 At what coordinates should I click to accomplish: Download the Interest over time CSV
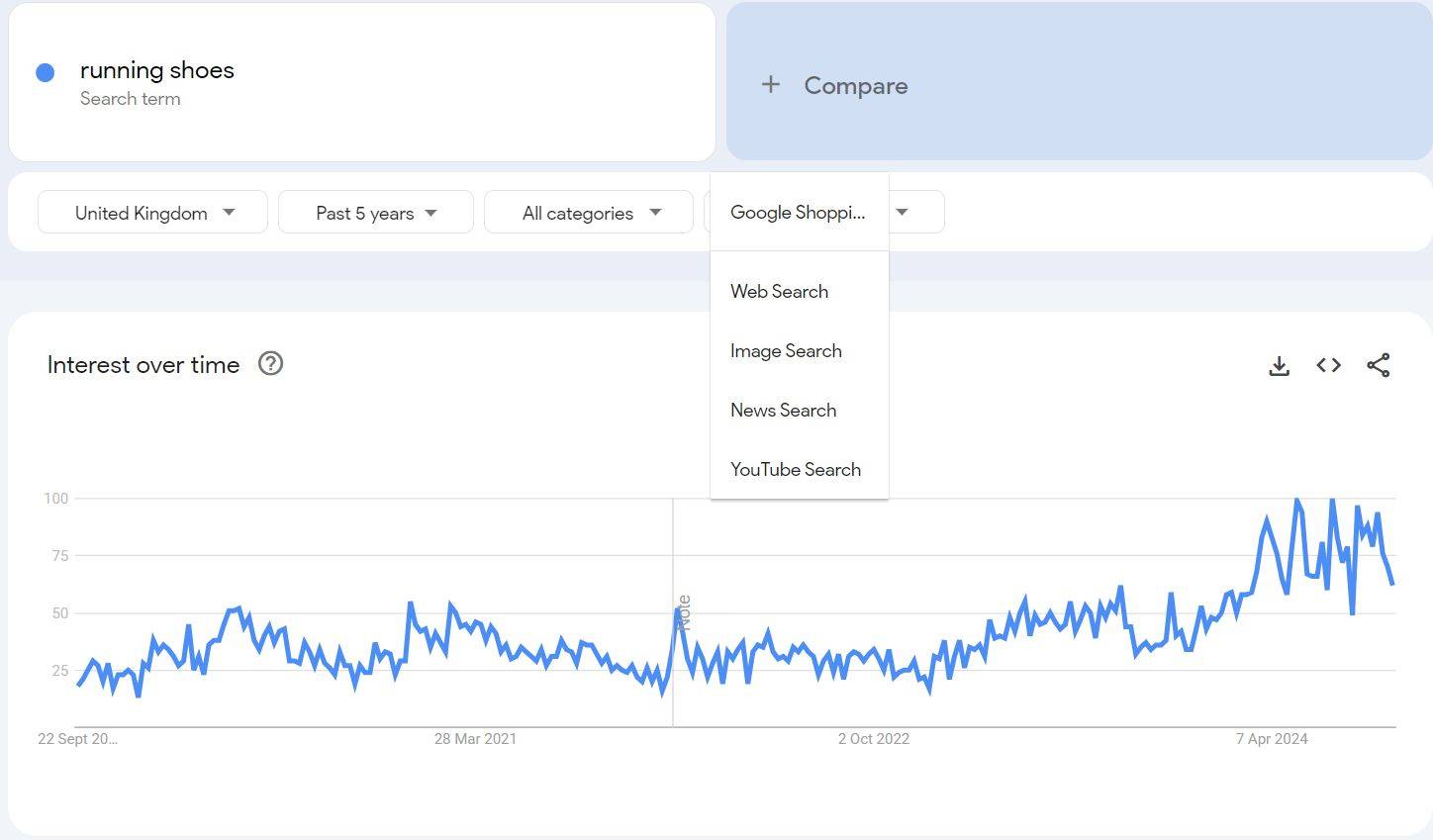point(1279,365)
